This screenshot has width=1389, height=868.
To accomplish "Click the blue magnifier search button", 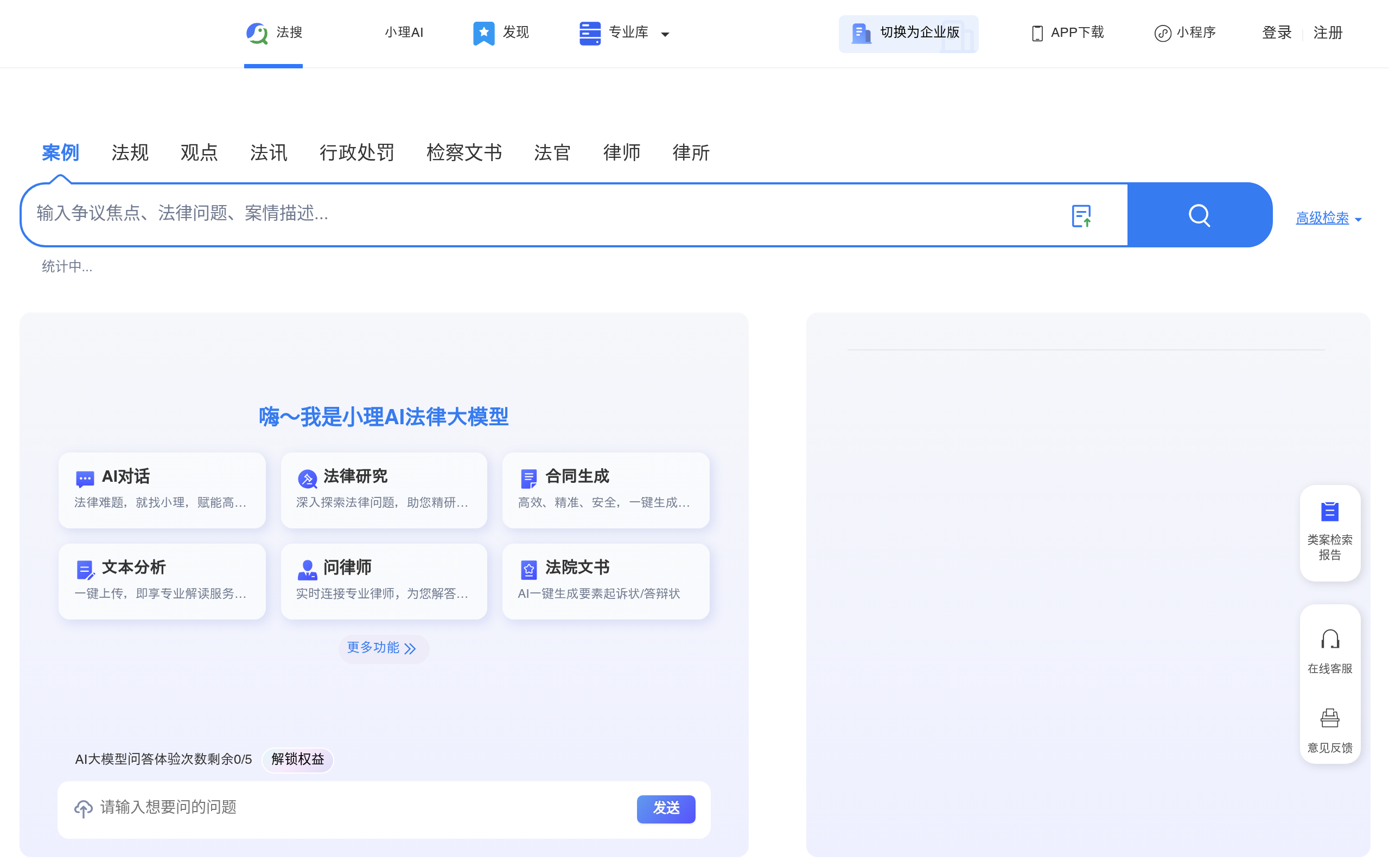I will point(1200,215).
